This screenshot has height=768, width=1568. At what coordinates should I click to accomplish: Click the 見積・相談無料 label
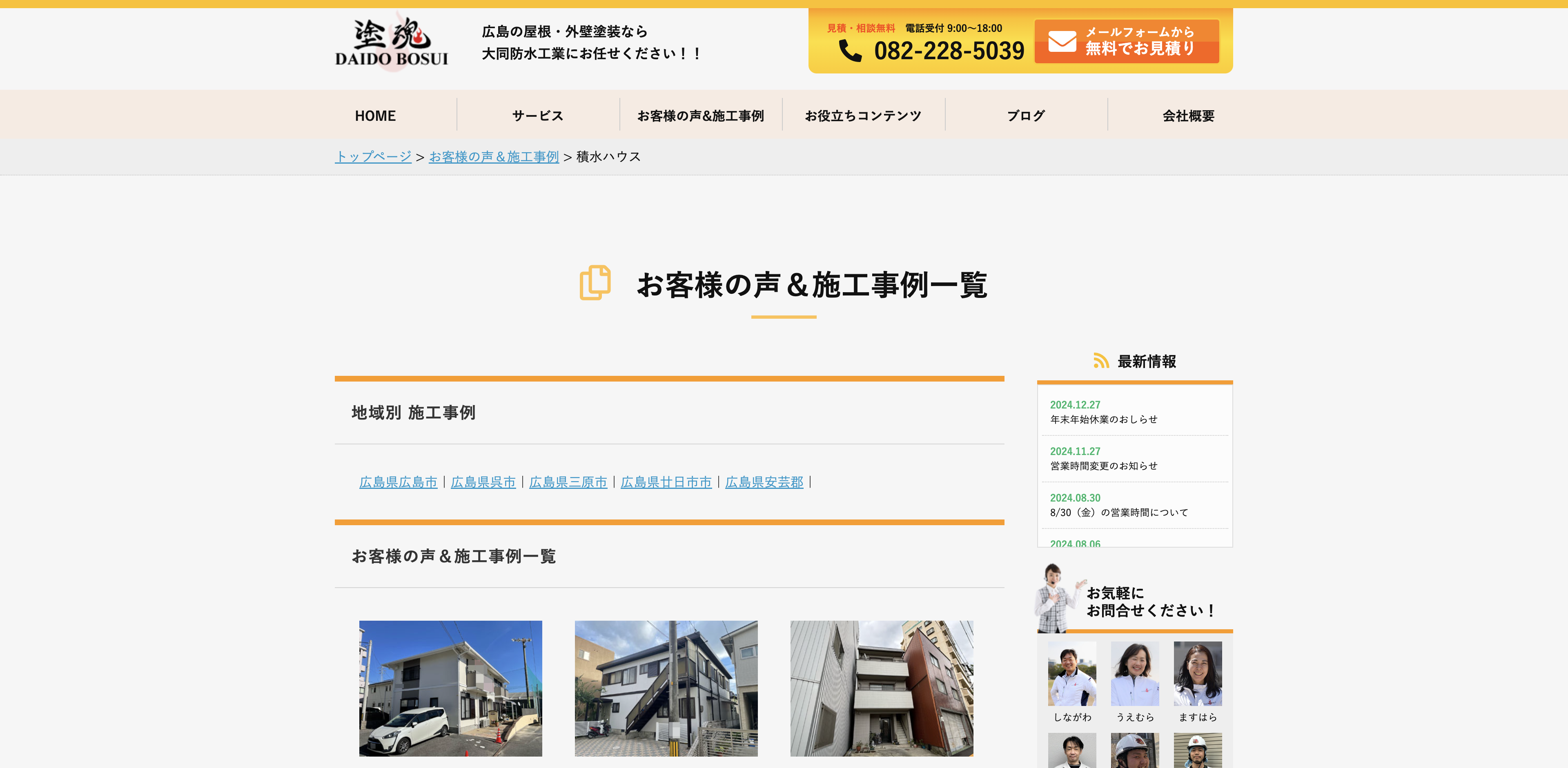click(x=861, y=28)
